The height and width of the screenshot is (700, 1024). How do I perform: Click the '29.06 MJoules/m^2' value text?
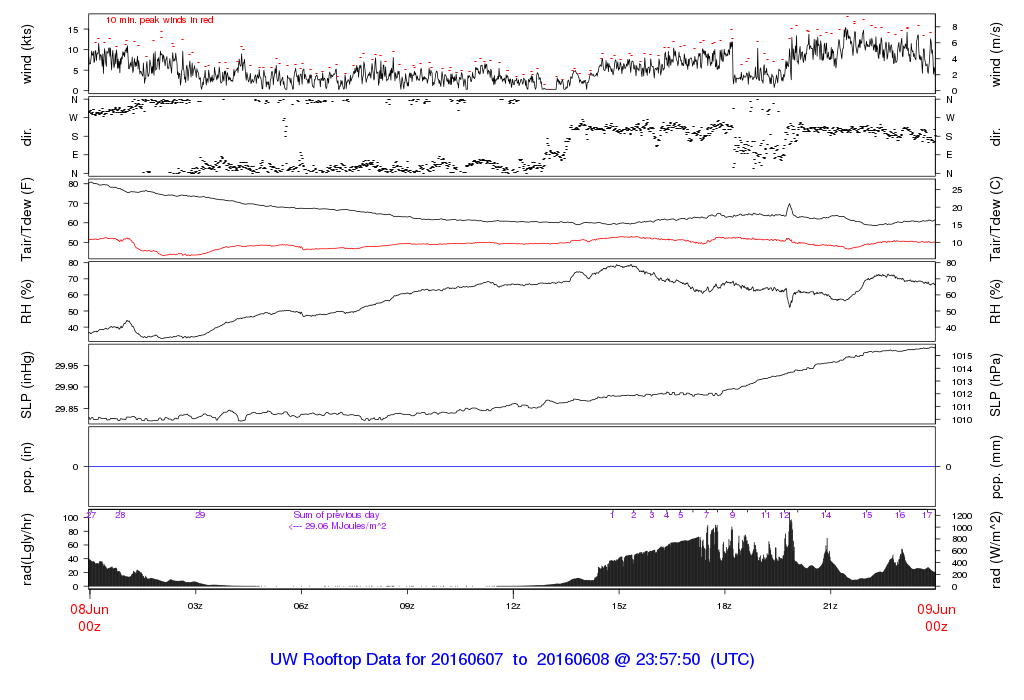tap(345, 526)
